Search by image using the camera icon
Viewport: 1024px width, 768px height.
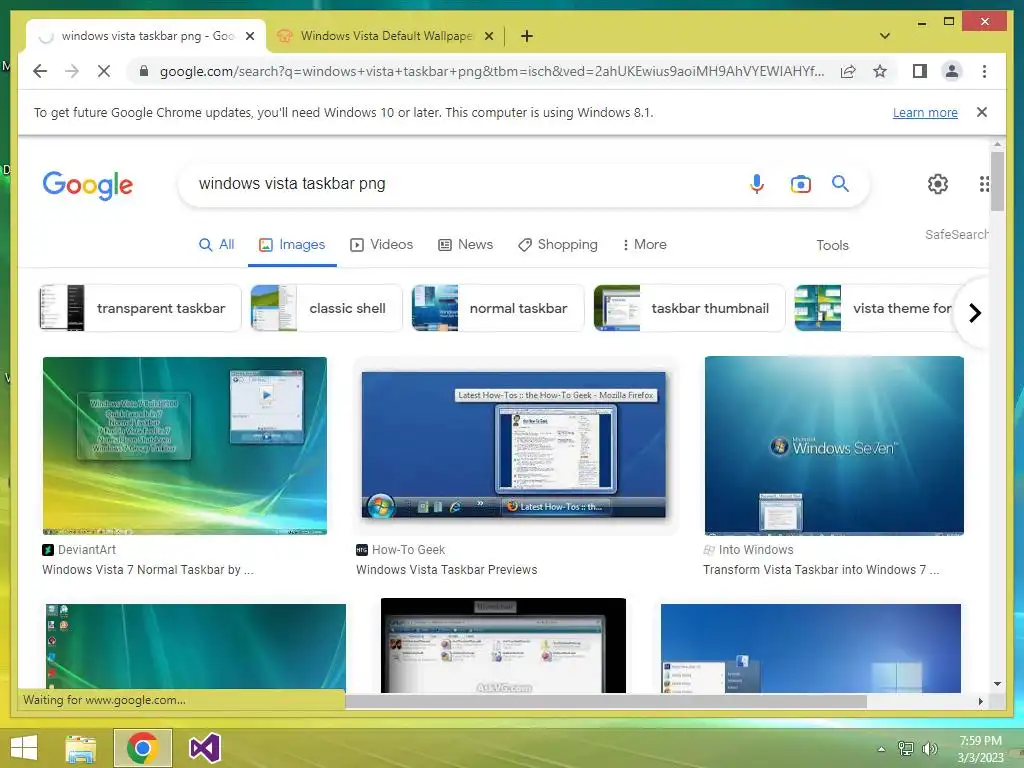[x=801, y=184]
